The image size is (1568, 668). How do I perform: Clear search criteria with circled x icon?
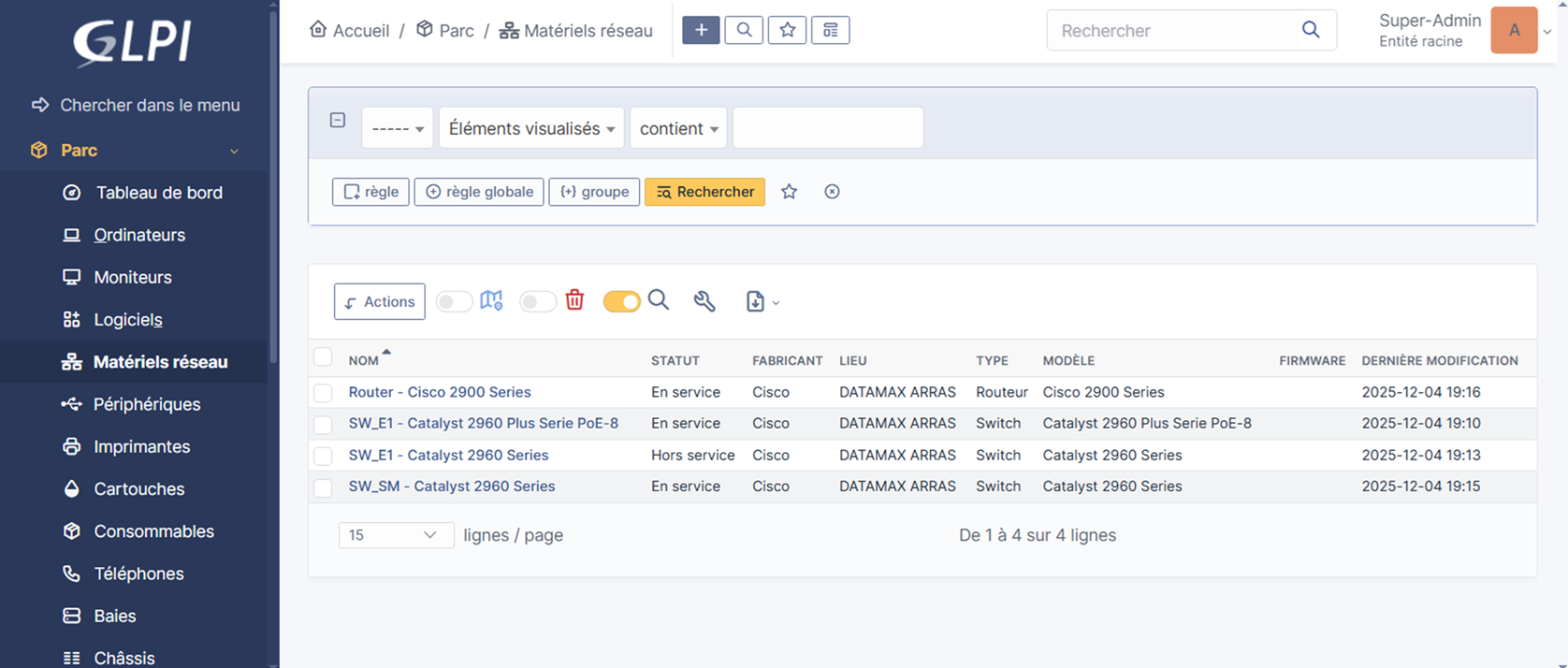[832, 192]
